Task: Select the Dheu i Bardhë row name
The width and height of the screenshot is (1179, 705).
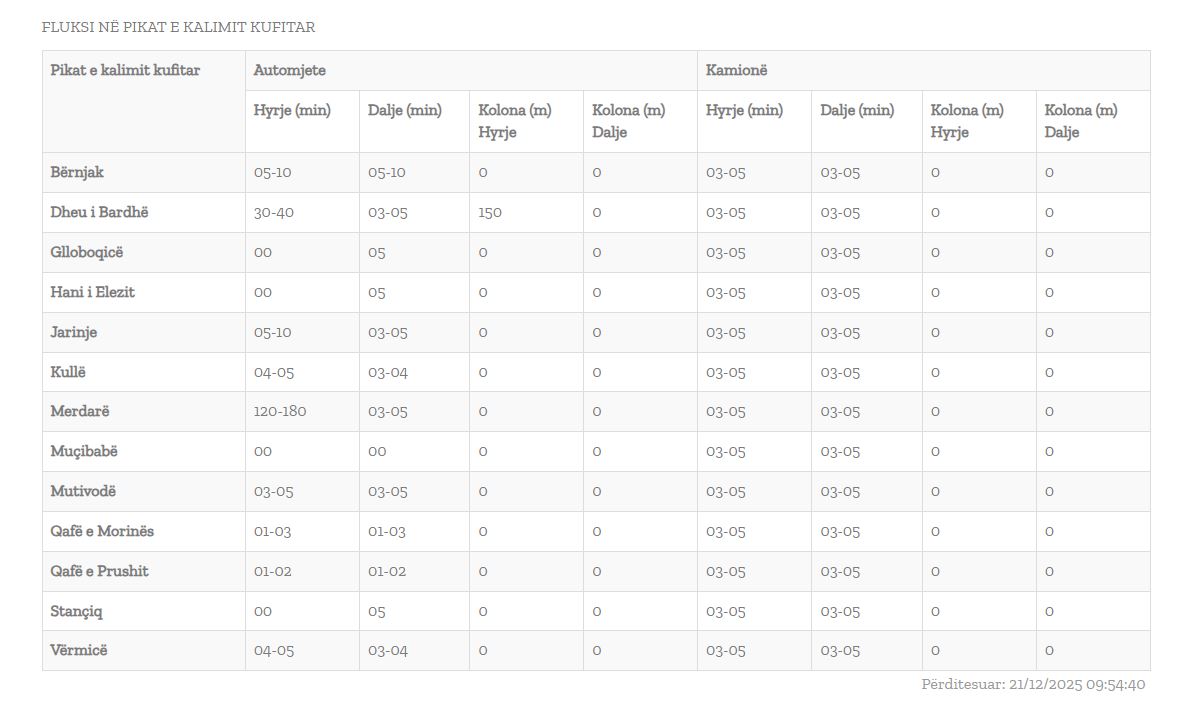Action: tap(99, 212)
